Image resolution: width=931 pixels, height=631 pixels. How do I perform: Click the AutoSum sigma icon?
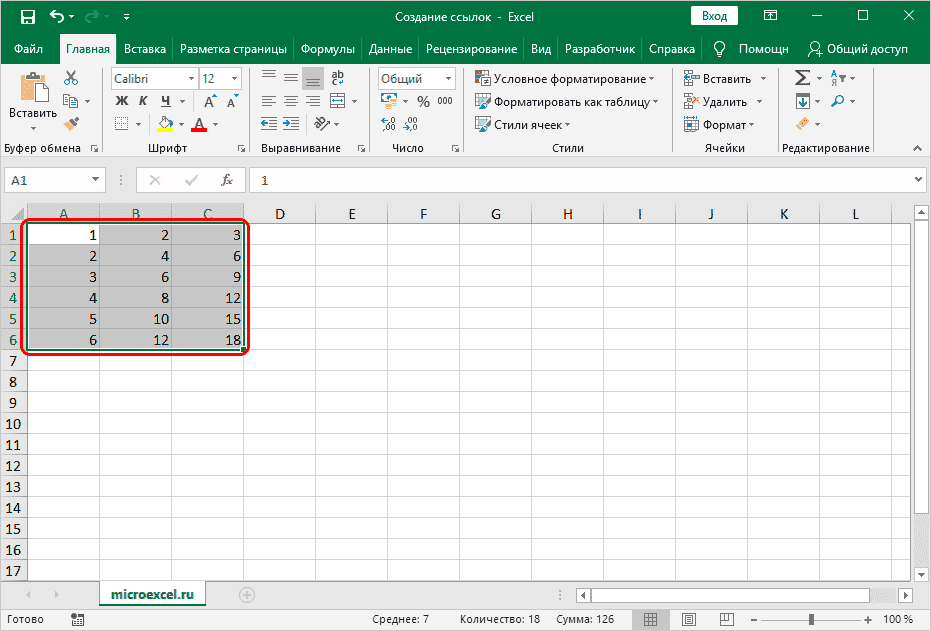[802, 78]
